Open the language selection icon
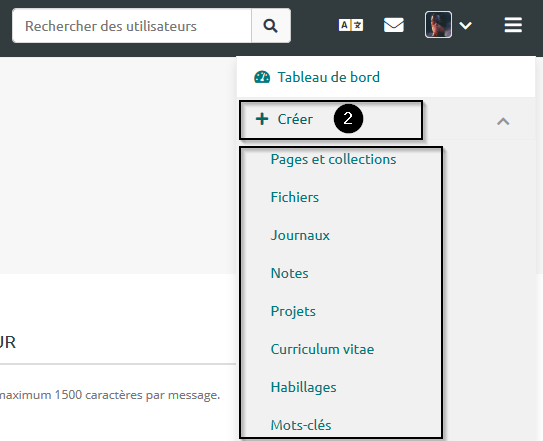 coord(351,25)
